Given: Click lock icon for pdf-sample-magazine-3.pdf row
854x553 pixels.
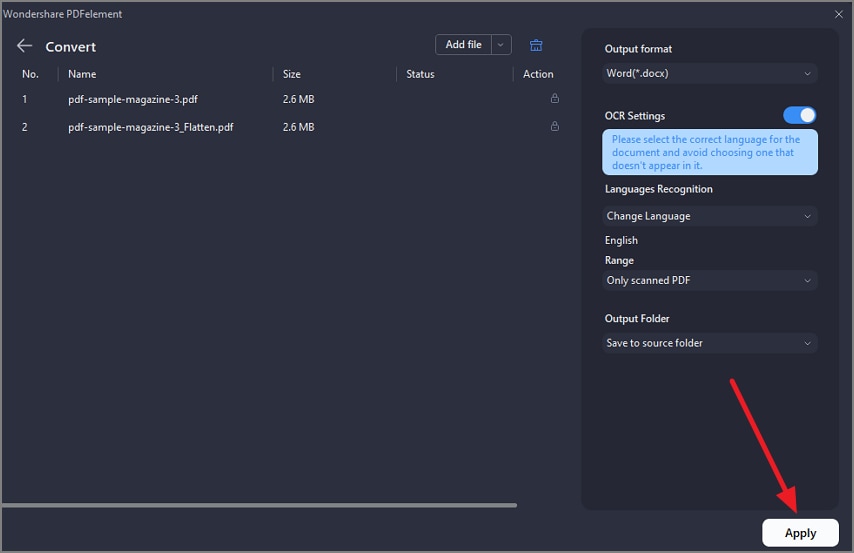Looking at the screenshot, I should pyautogui.click(x=554, y=99).
